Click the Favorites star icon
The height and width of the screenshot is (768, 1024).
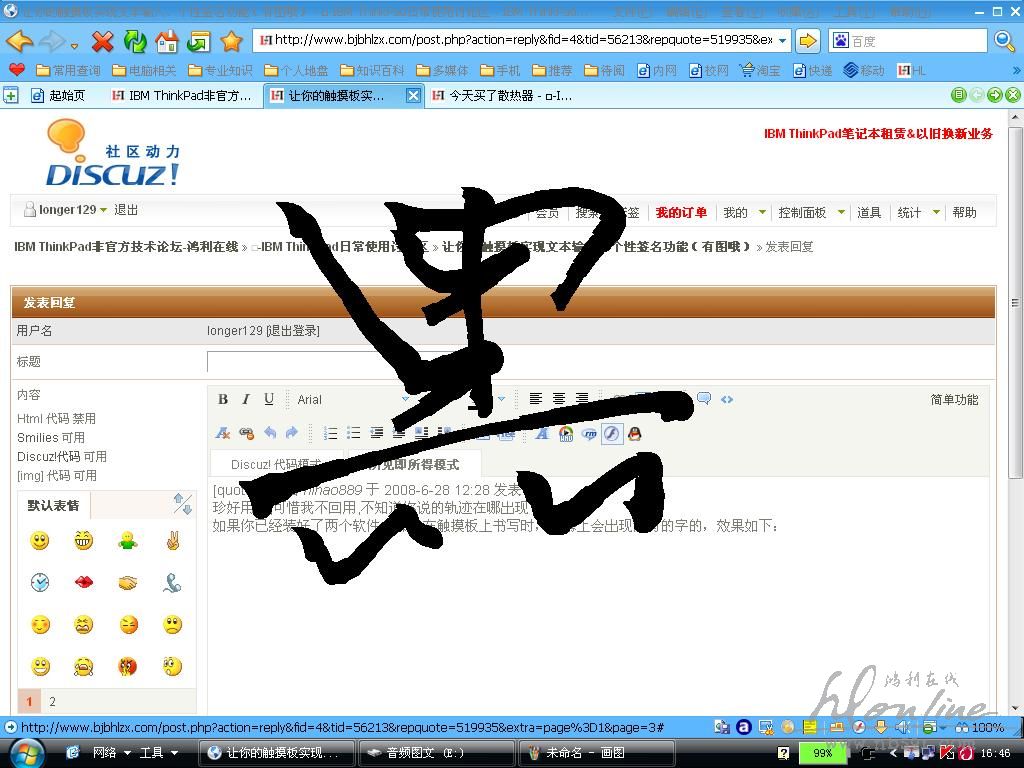pos(231,41)
